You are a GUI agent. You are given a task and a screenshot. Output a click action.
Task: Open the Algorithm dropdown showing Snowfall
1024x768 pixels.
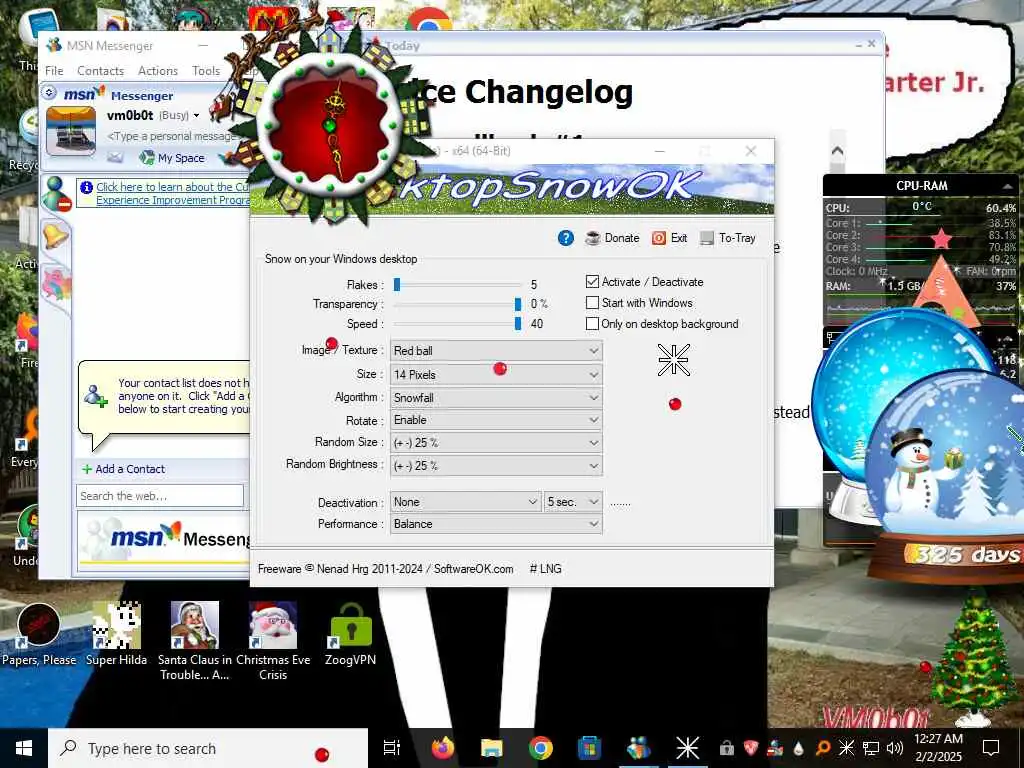(x=496, y=398)
